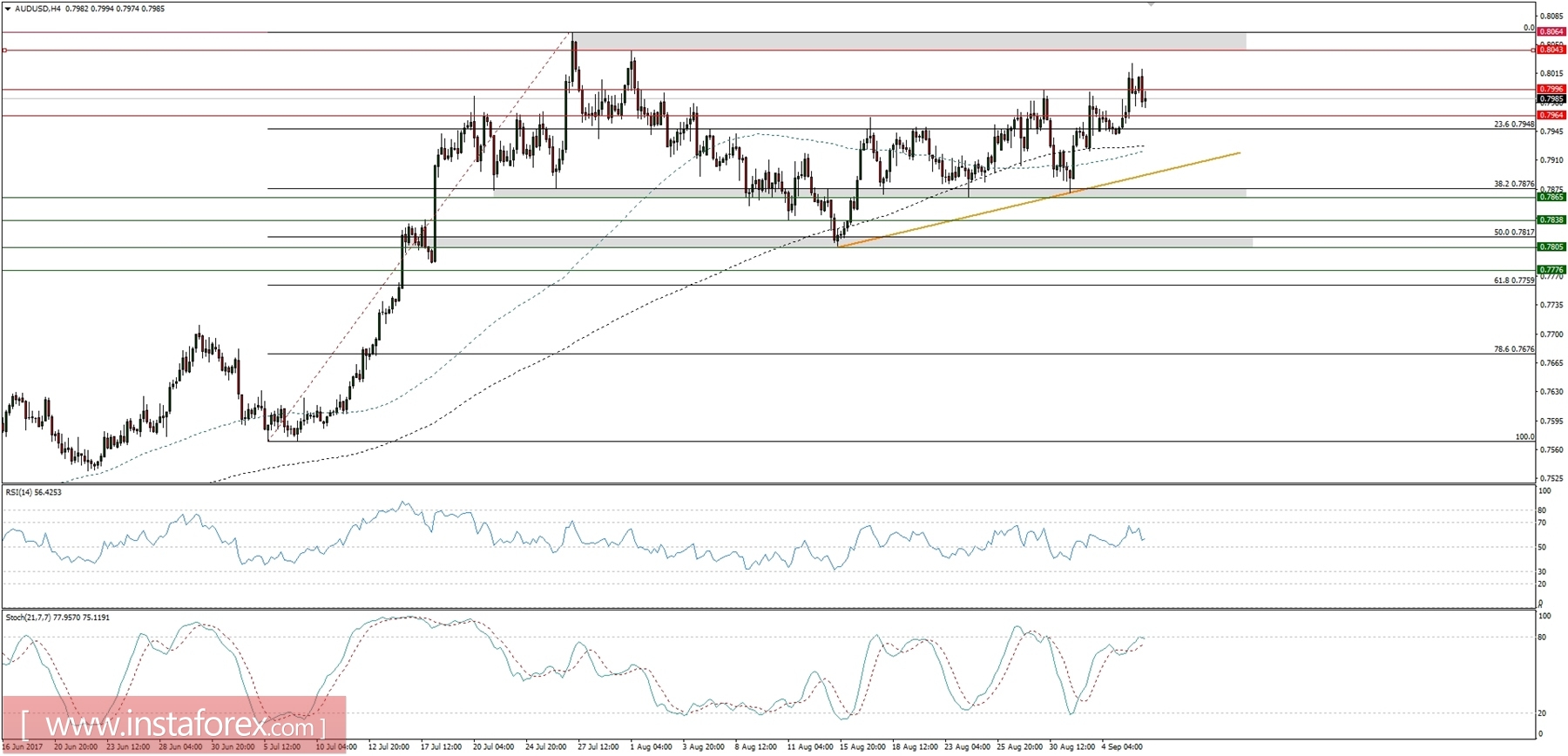Click the 4 Sep 04:00 time axis label
The height and width of the screenshot is (756, 1568).
click(1121, 746)
